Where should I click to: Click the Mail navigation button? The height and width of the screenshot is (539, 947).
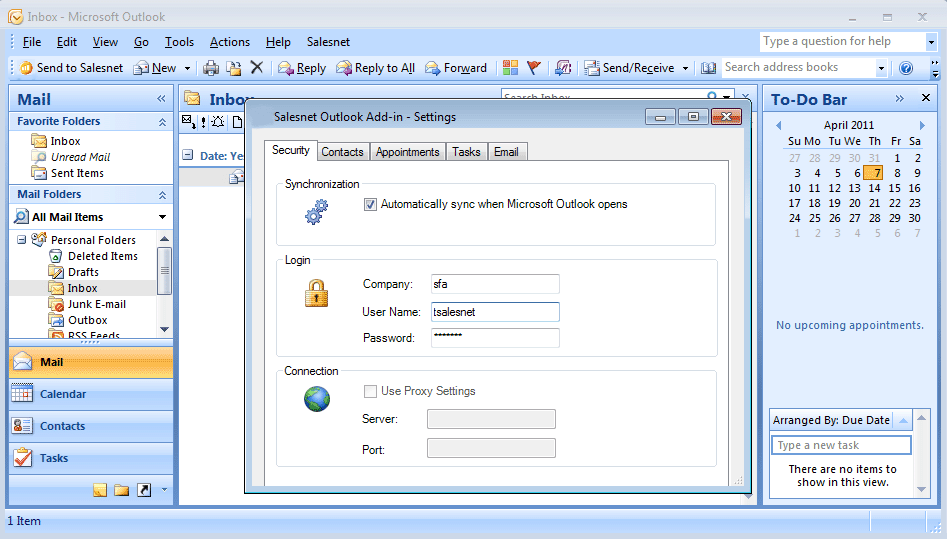pos(91,362)
